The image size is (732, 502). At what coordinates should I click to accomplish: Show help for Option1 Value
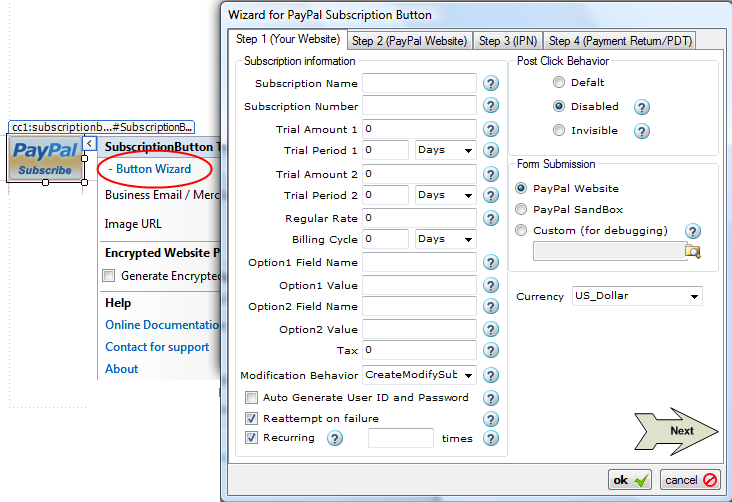pos(491,285)
